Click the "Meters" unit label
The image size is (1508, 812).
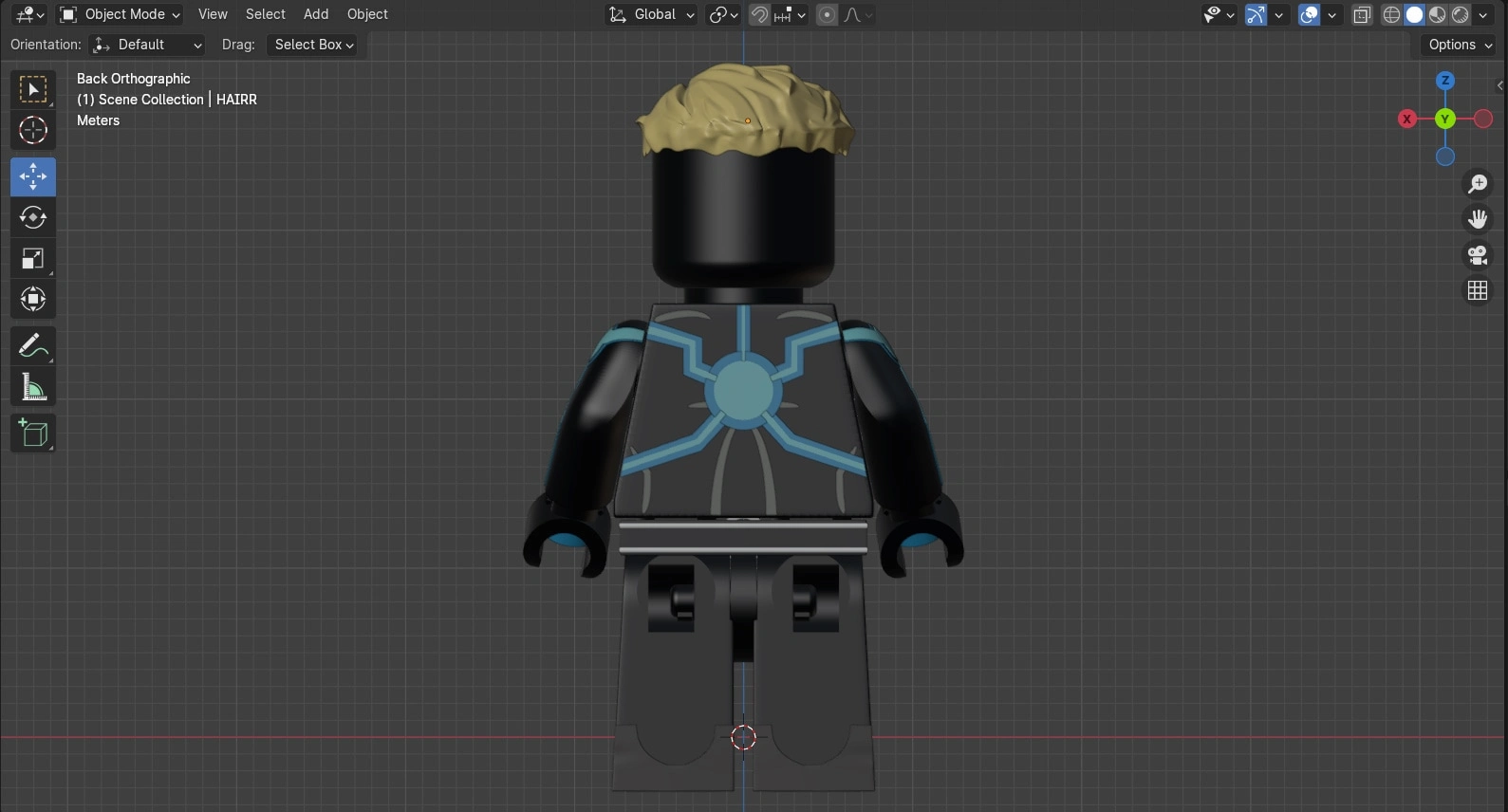pyautogui.click(x=99, y=120)
